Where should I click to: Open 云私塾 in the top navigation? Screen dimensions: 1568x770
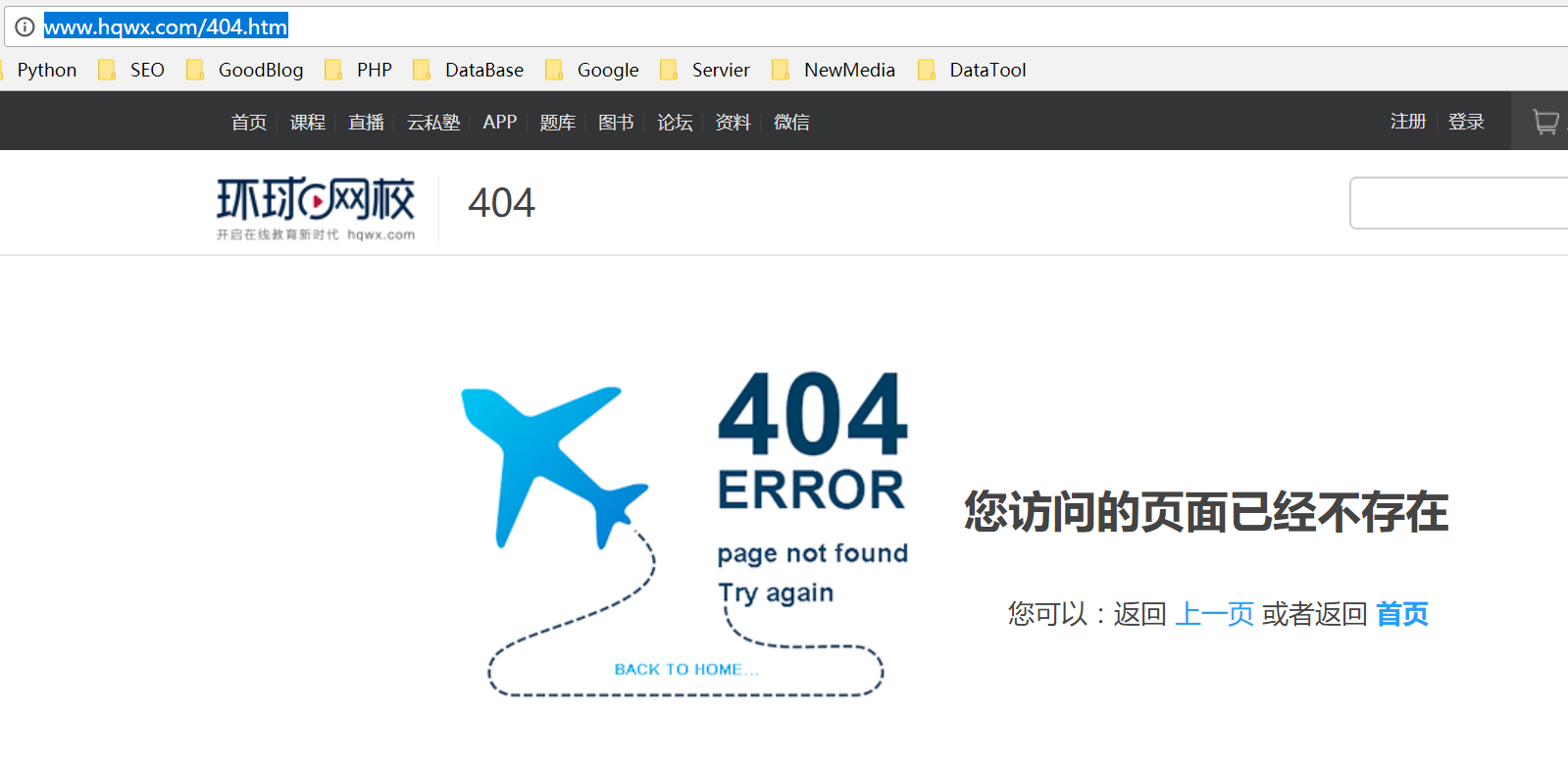pyautogui.click(x=433, y=122)
